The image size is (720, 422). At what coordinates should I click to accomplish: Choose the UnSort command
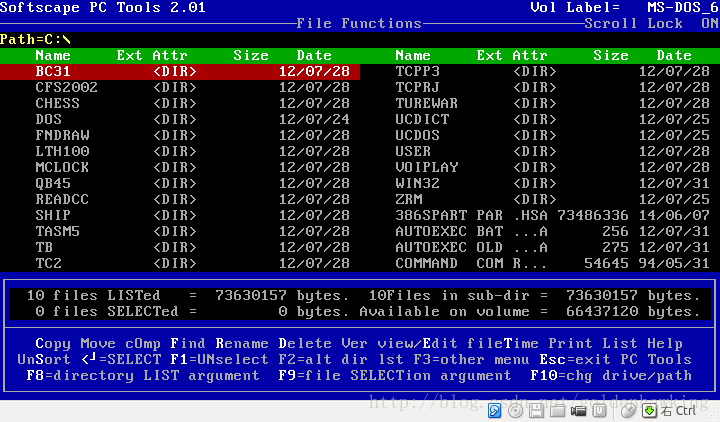(44, 360)
